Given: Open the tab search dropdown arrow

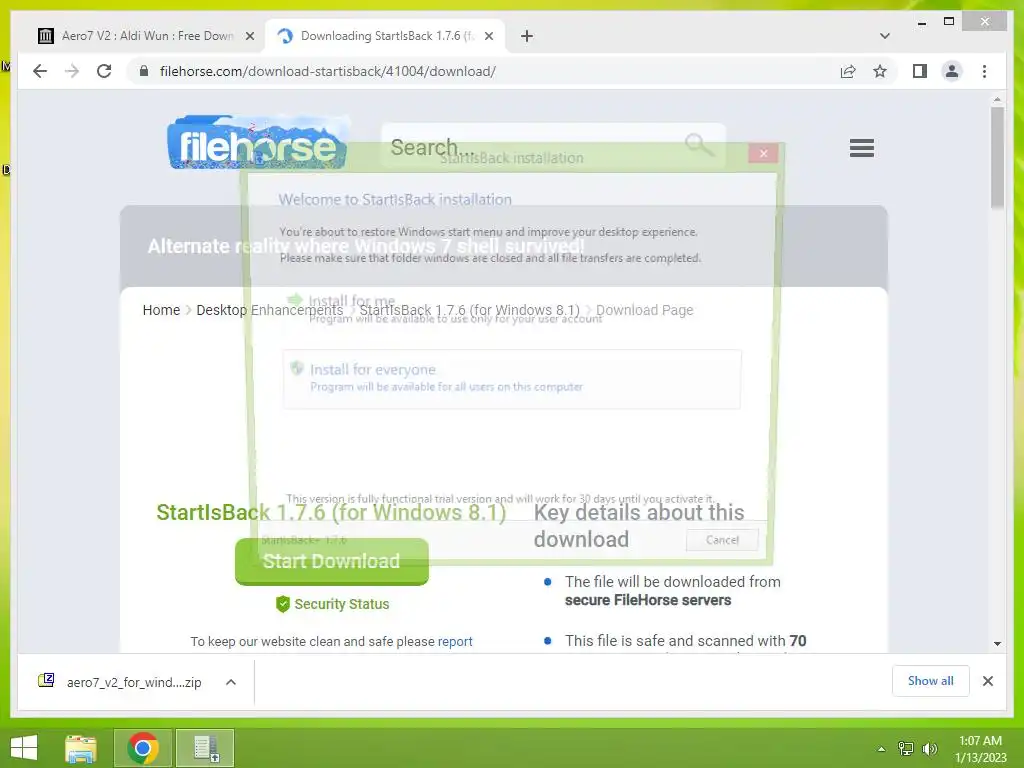Looking at the screenshot, I should [885, 36].
